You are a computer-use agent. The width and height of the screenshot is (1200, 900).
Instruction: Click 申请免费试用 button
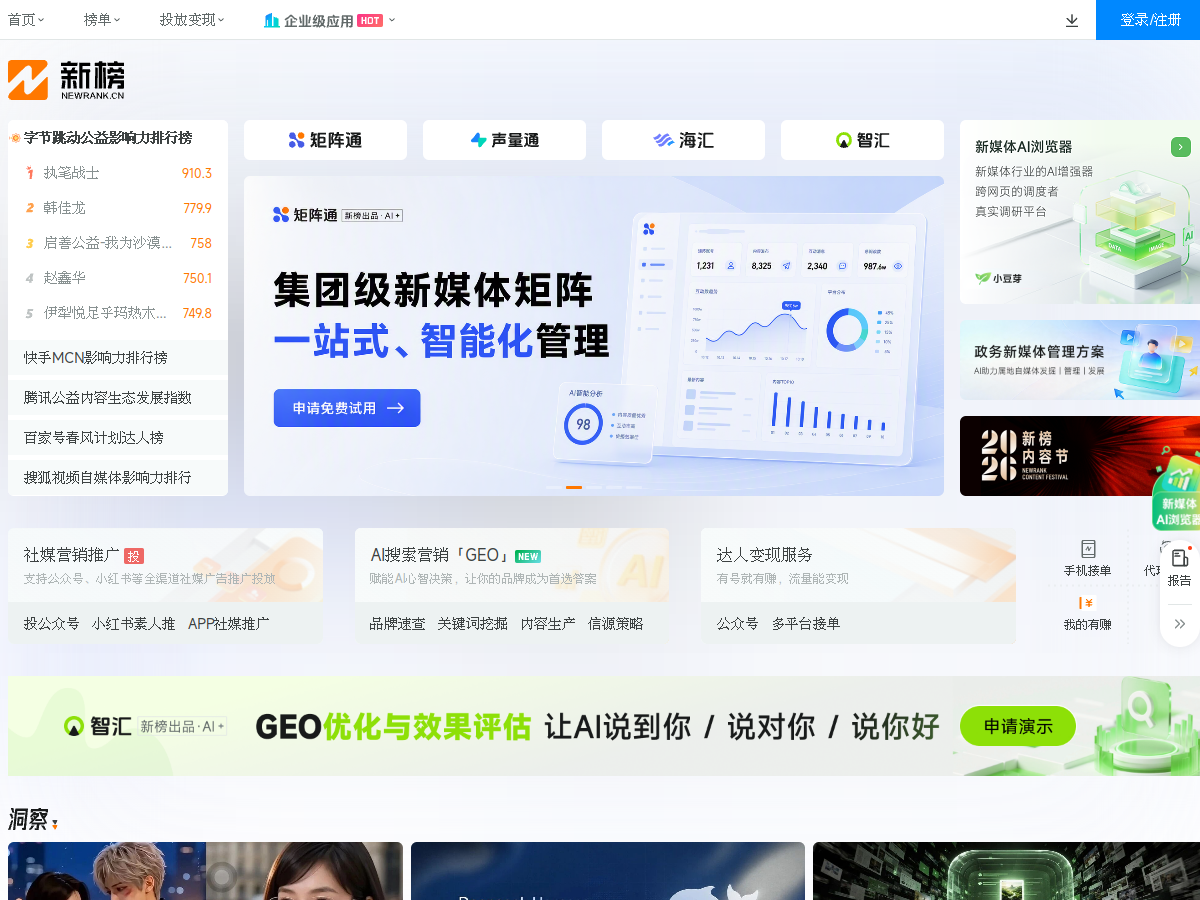click(347, 408)
